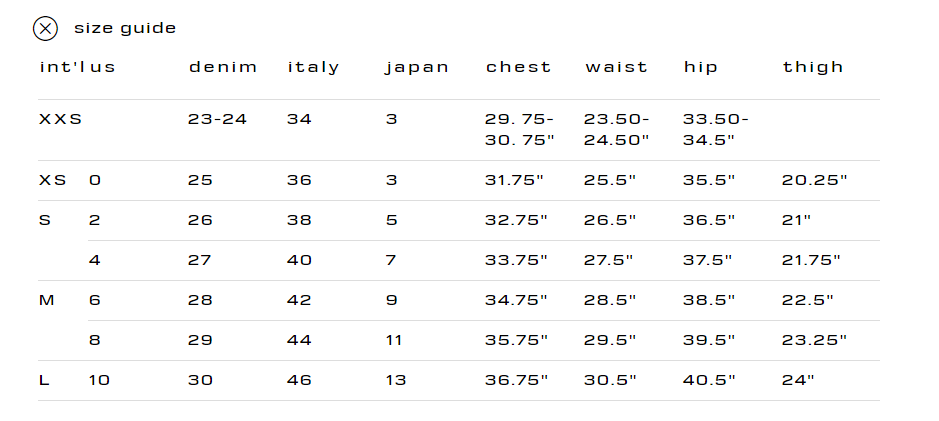Select the waist 27.5" measurement
This screenshot has width=939, height=421.
pos(608,261)
